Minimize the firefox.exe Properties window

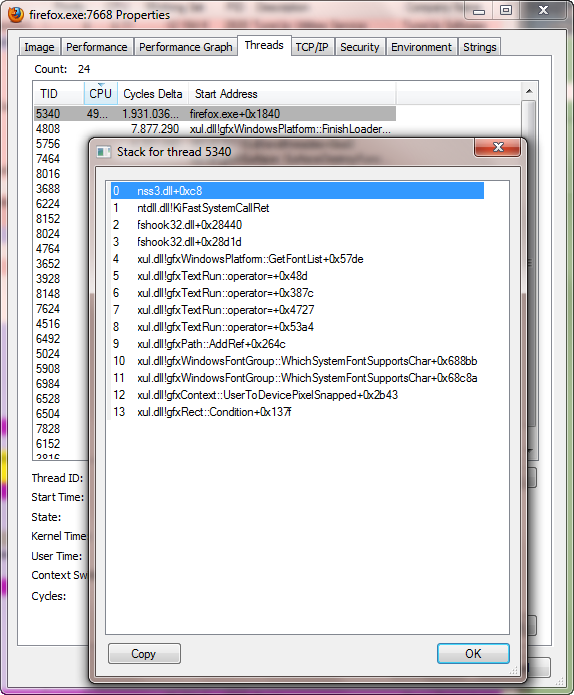(479, 10)
